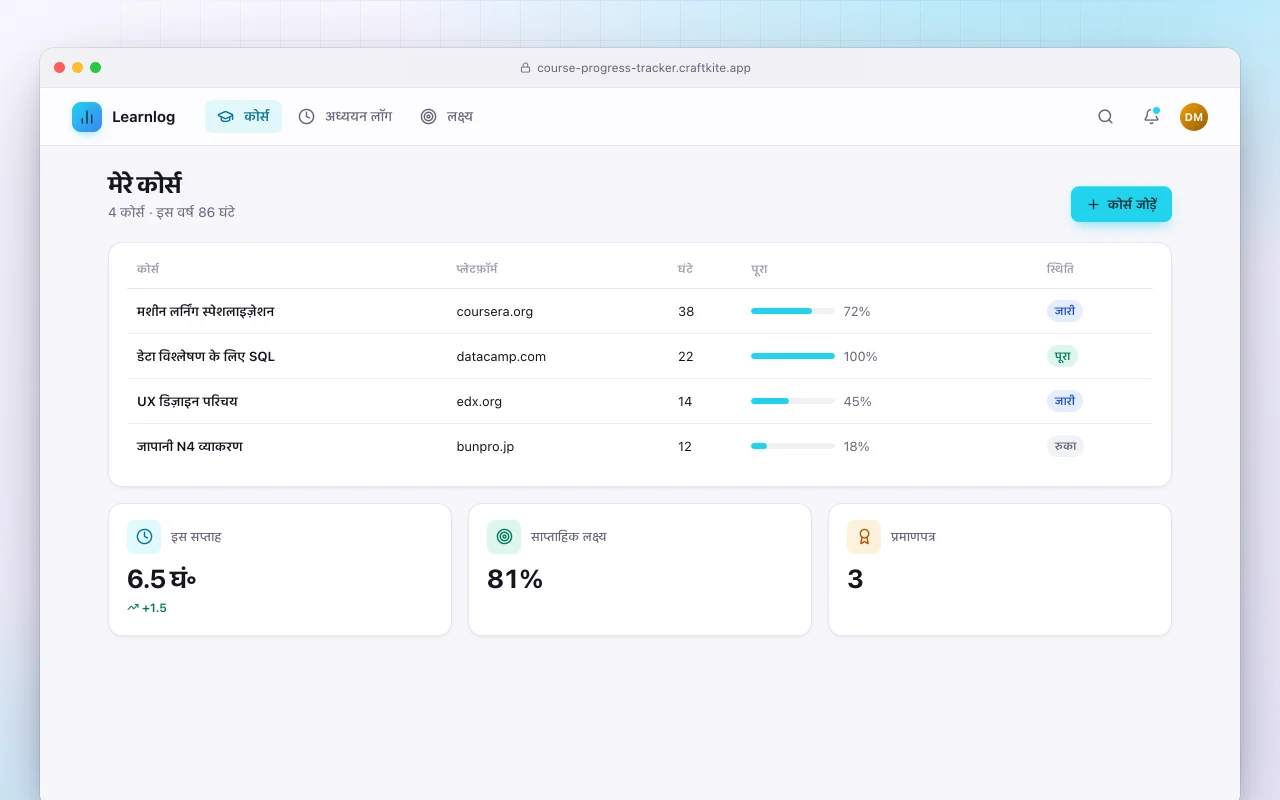
Task: Open the DM user avatar
Action: [x=1194, y=117]
